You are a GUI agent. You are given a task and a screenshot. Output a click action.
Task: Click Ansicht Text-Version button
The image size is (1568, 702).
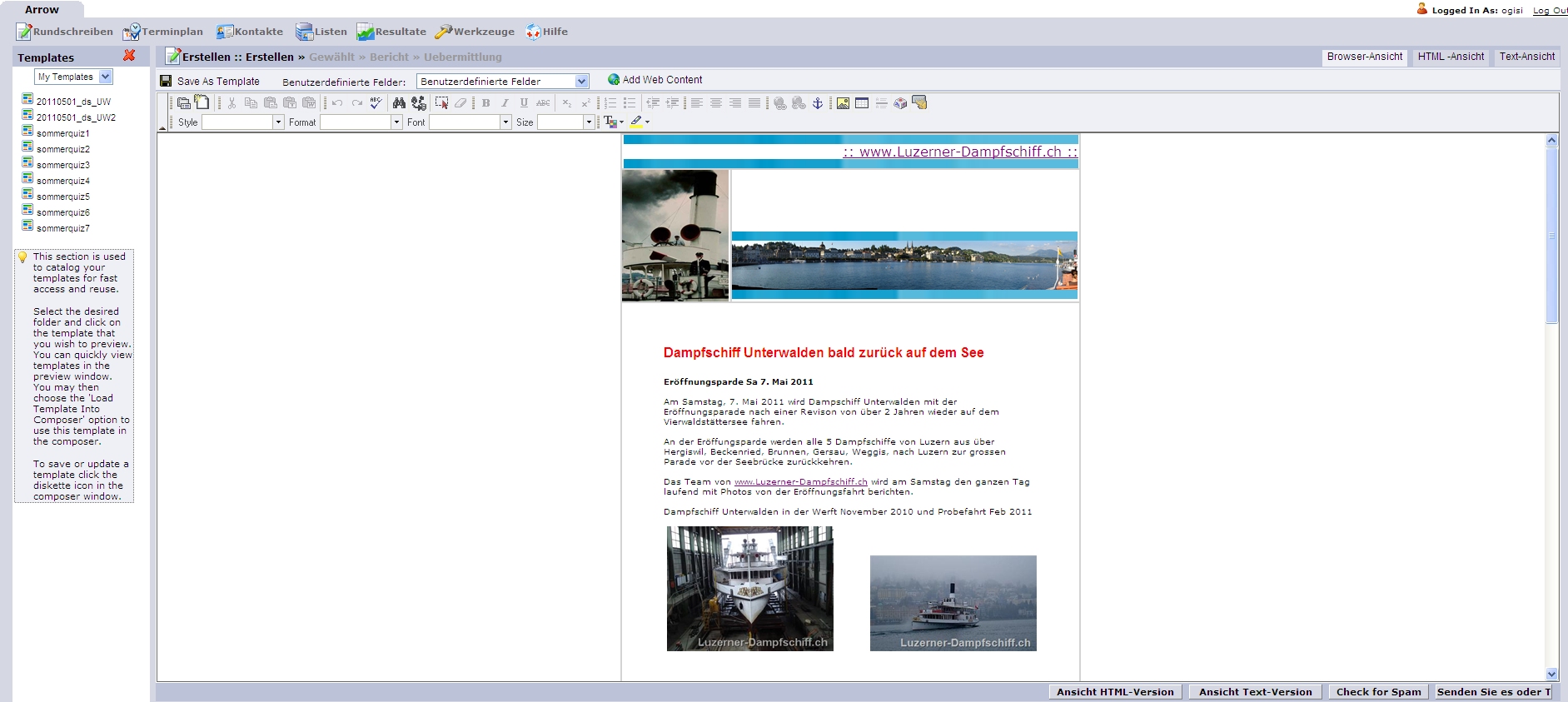1256,692
